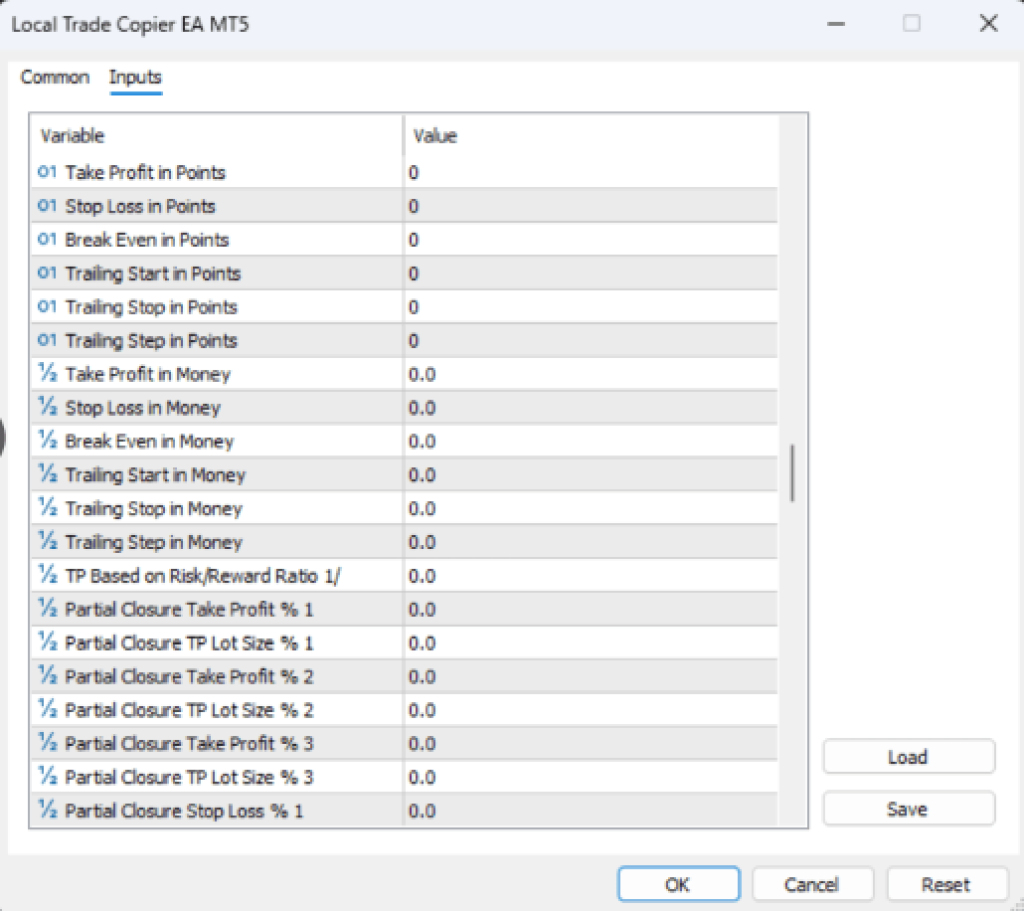
Task: Select the 'TP Based on Risk/Reward Ratio 1/' label
Action: (x=203, y=575)
